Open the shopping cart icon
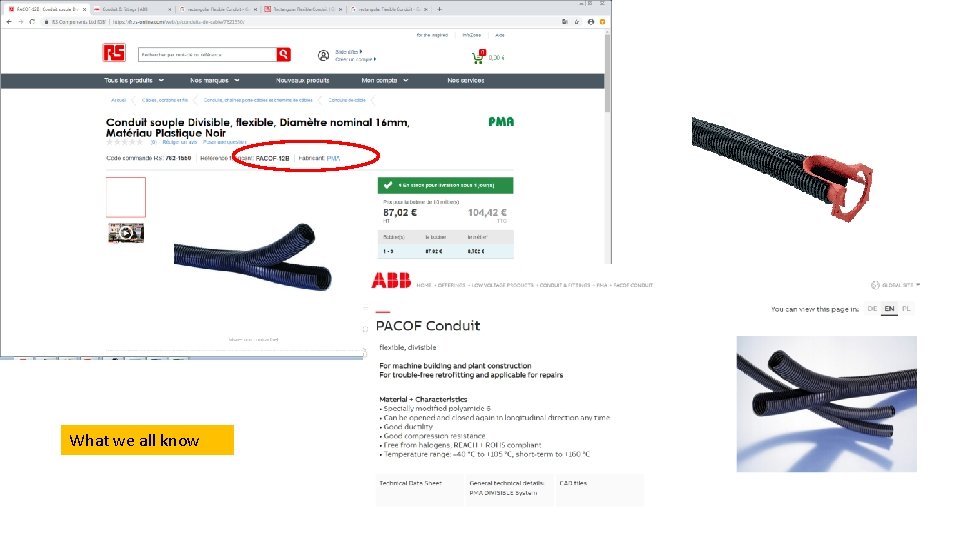 click(478, 58)
